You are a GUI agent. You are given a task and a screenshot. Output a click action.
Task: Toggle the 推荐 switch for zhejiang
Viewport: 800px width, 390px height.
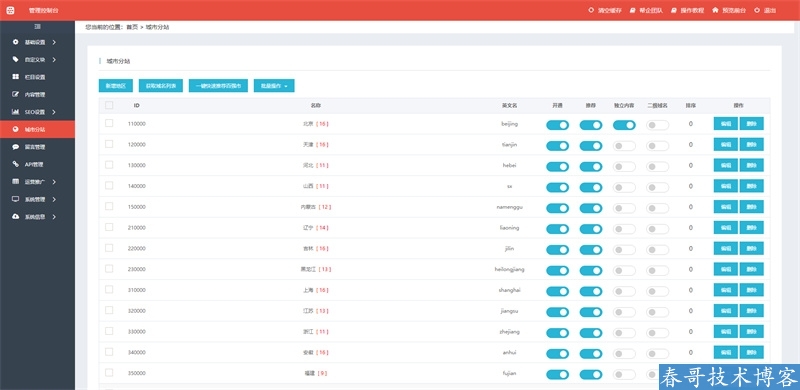pyautogui.click(x=591, y=333)
